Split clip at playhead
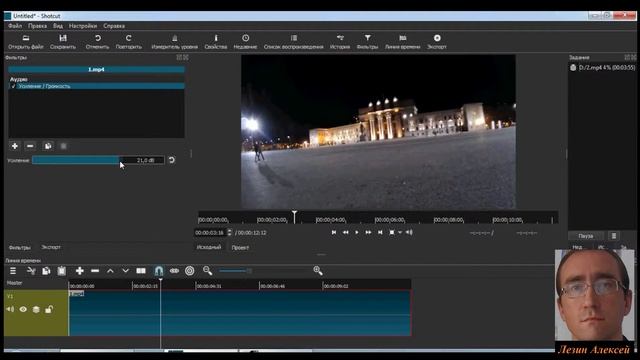The height and width of the screenshot is (360, 640). (x=141, y=271)
